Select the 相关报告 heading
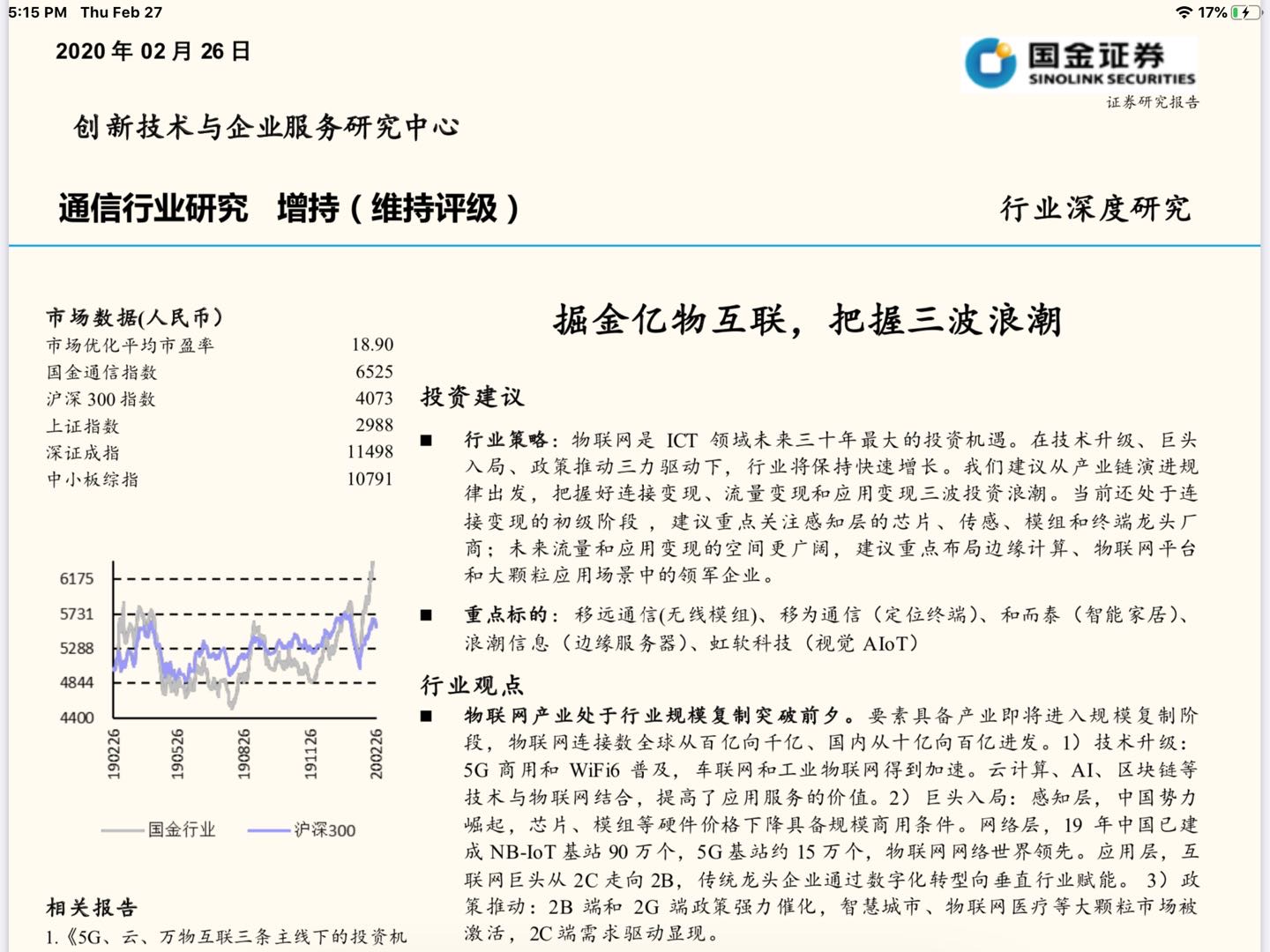 [x=92, y=908]
